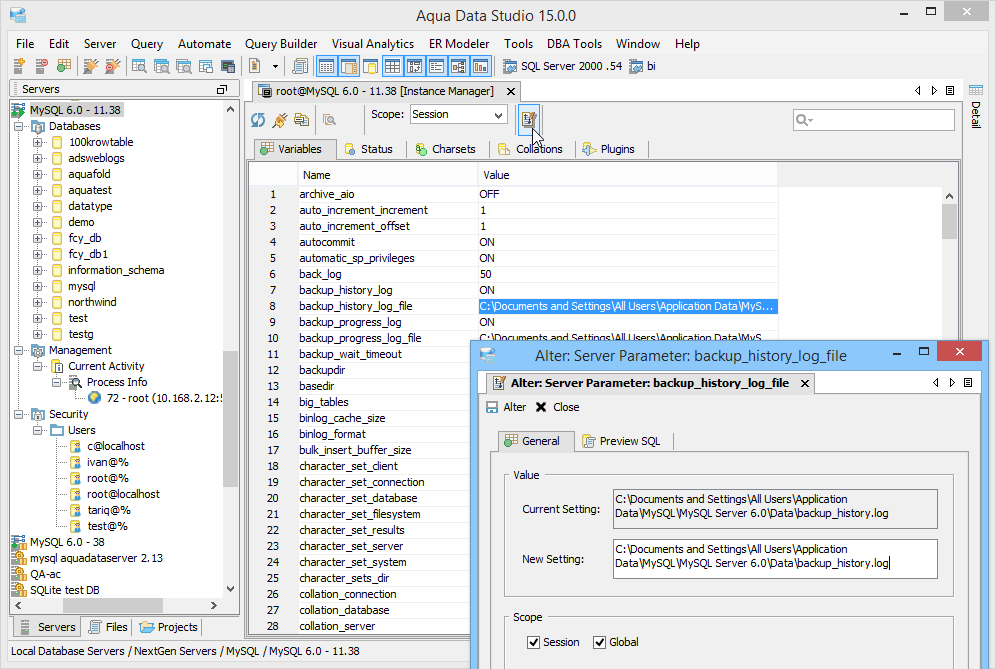
Task: Toggle the Global scope checkbox
Action: click(x=600, y=642)
